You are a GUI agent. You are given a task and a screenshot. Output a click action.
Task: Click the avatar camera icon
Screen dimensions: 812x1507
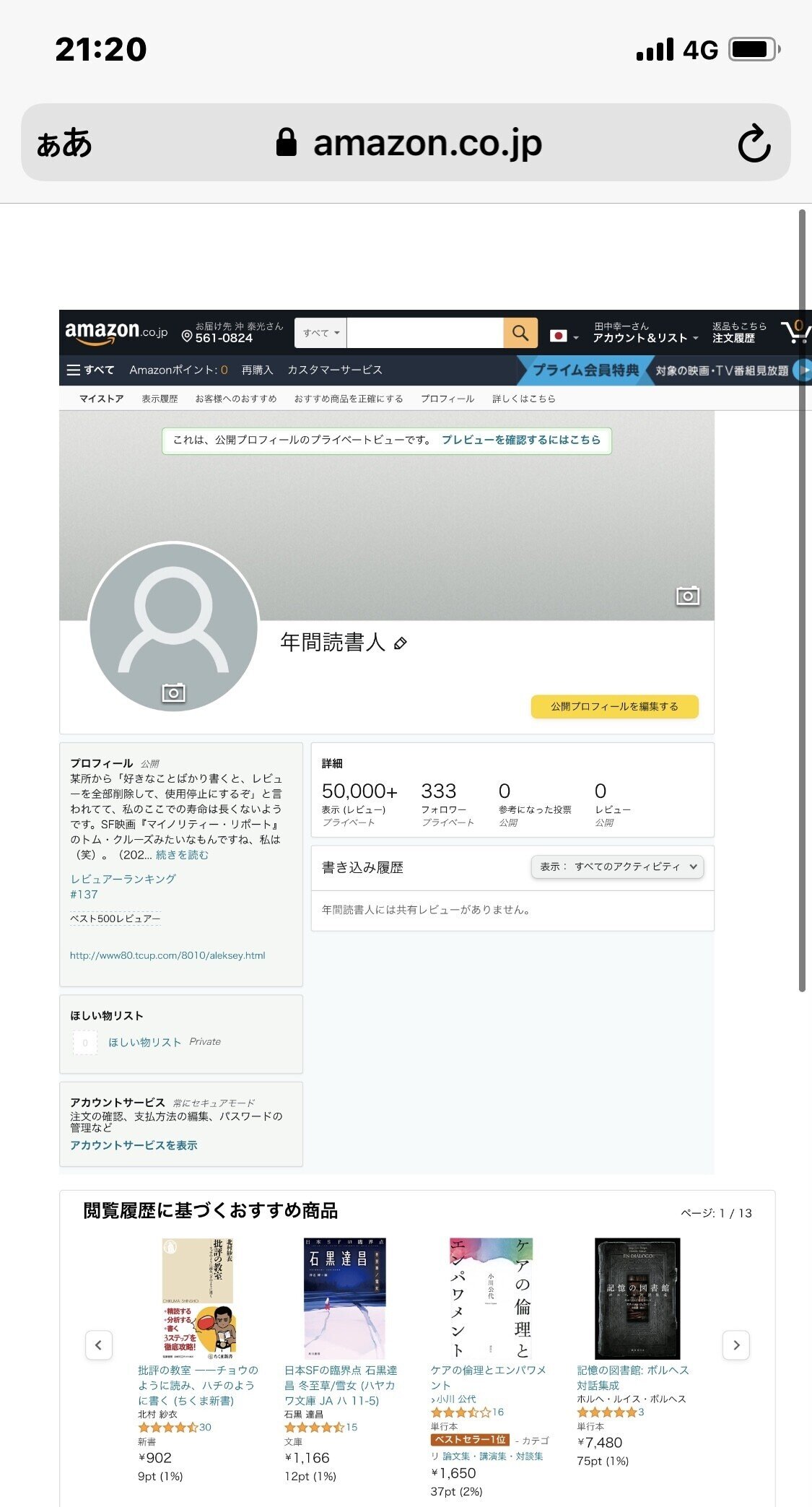[173, 692]
